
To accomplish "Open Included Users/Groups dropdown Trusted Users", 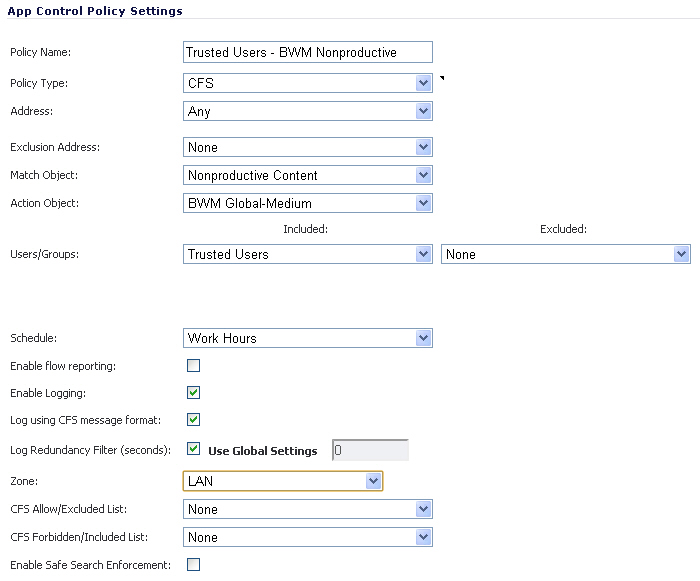I will coord(308,254).
